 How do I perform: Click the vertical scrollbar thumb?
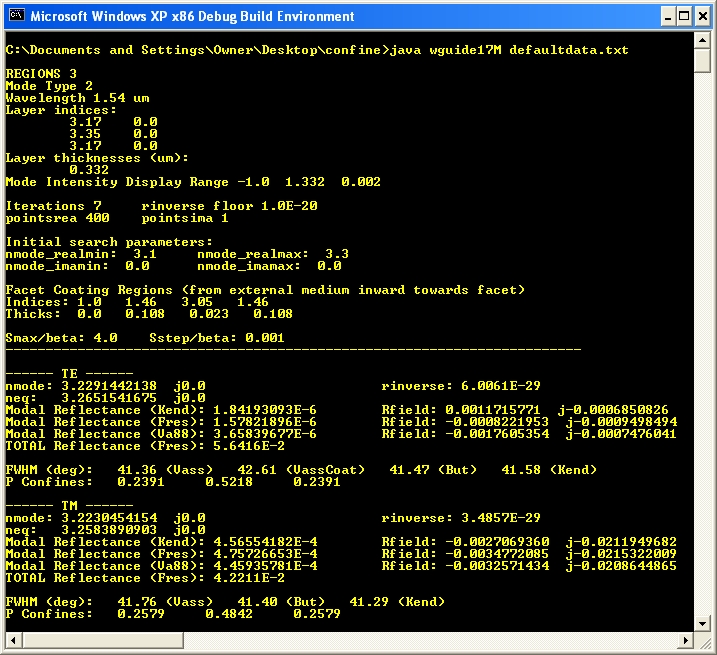703,60
